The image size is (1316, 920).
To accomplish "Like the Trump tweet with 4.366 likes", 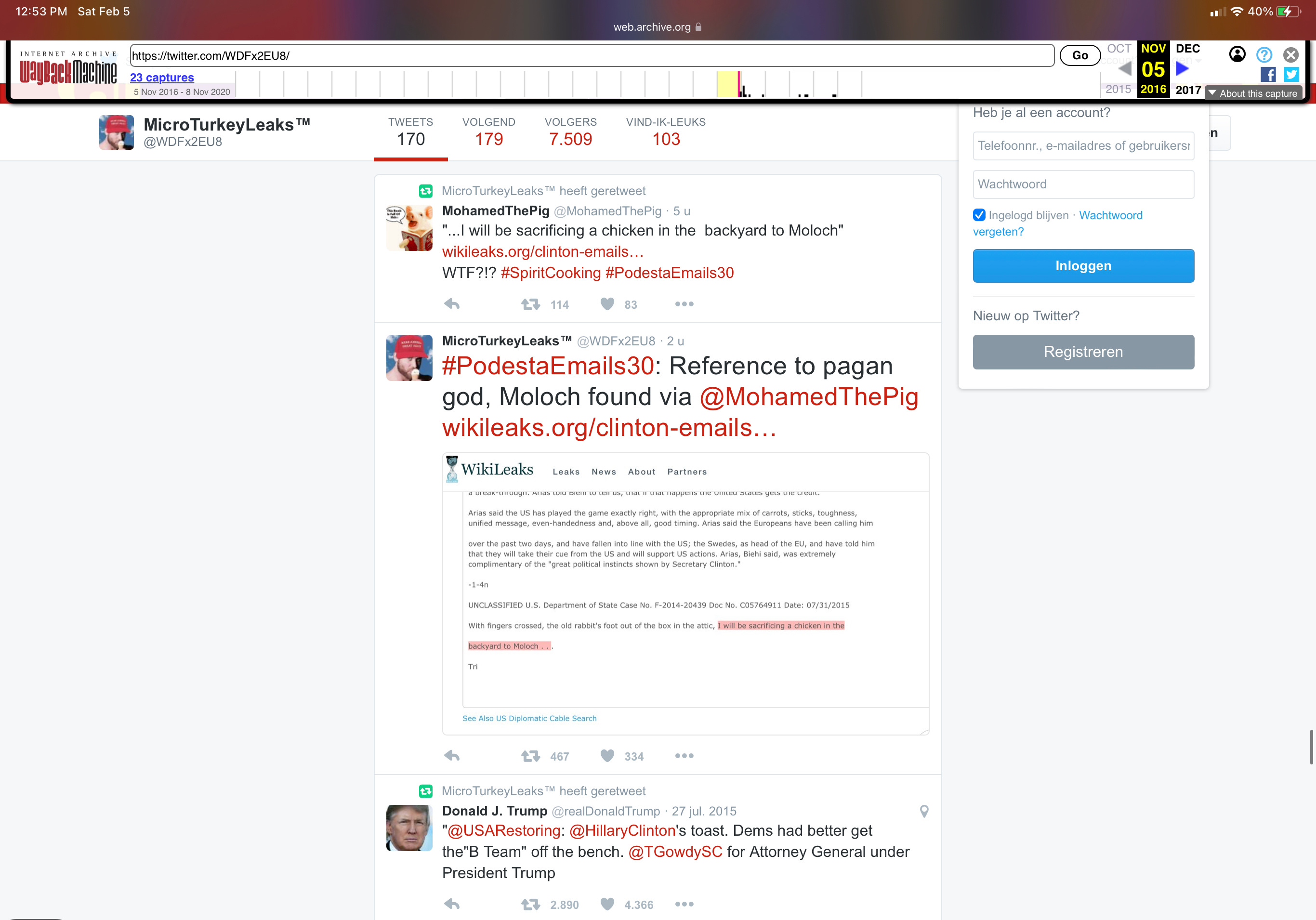I will tap(607, 905).
